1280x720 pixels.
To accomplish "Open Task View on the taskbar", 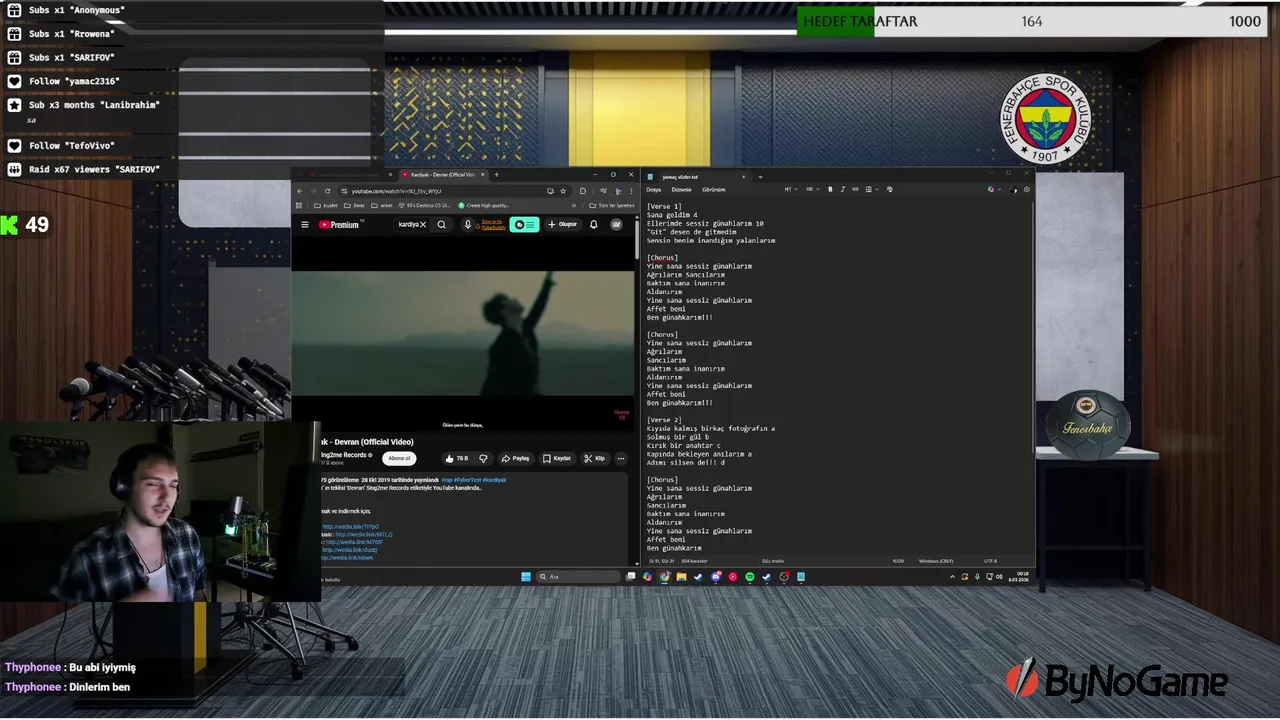I will pos(631,577).
